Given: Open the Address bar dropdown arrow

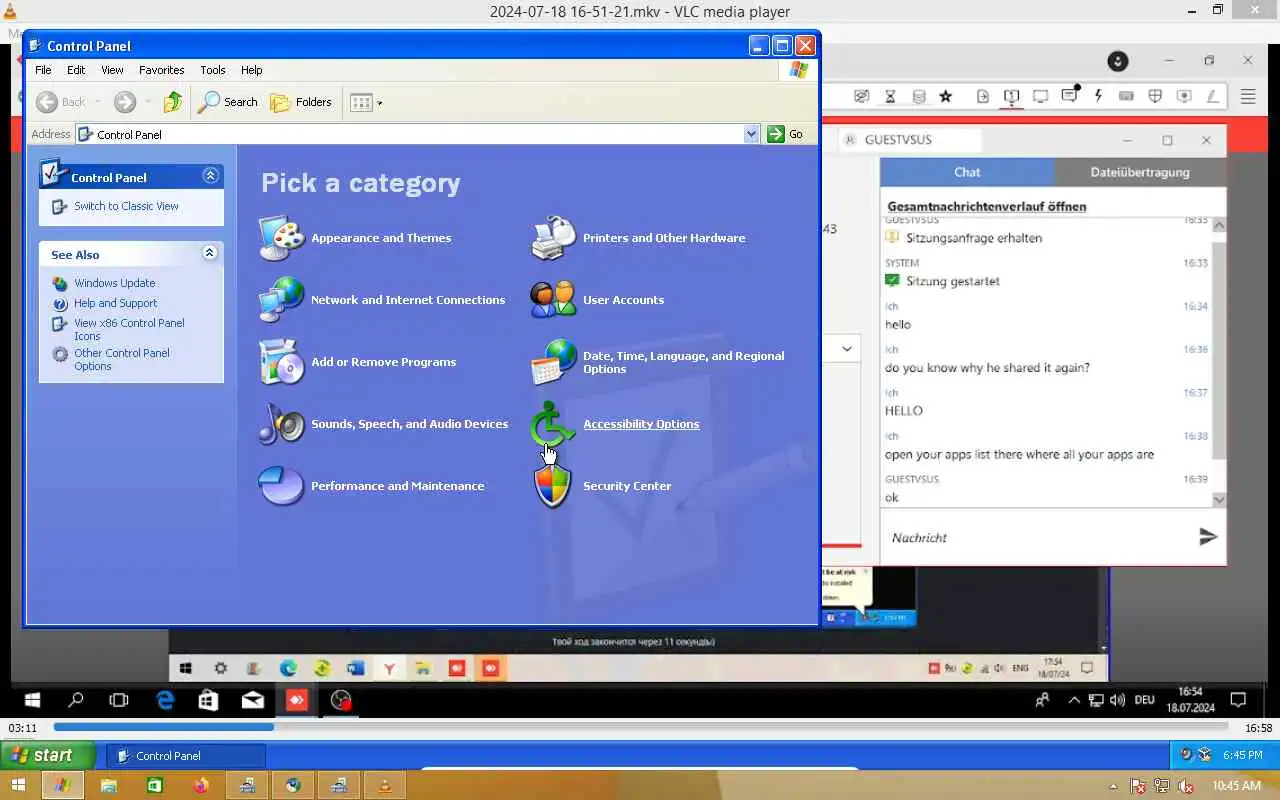Looking at the screenshot, I should (752, 134).
